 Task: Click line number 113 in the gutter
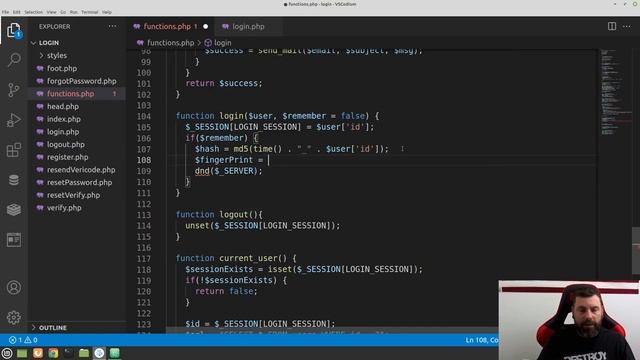coord(144,215)
